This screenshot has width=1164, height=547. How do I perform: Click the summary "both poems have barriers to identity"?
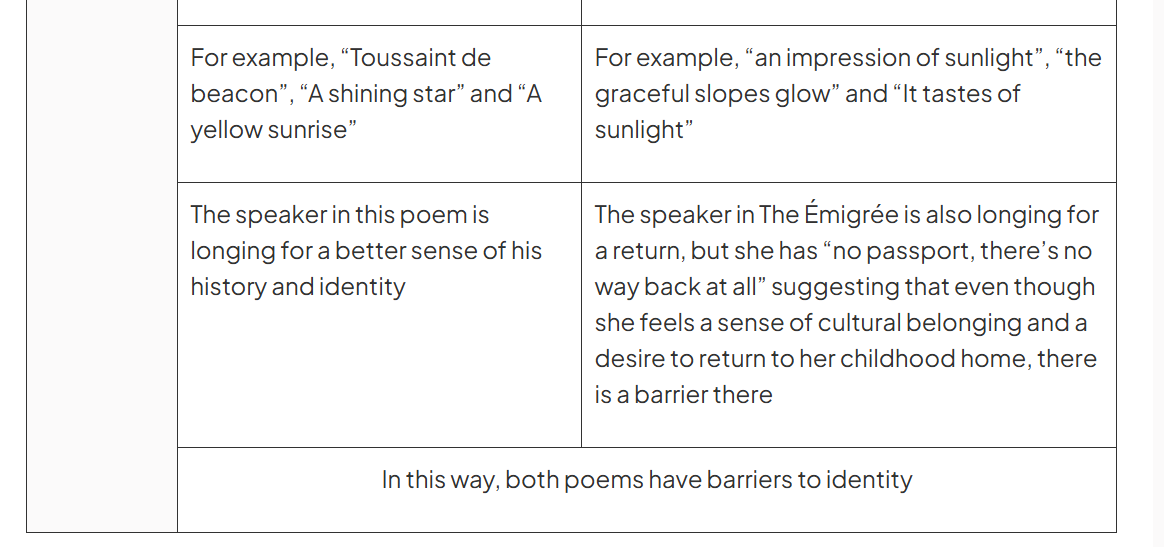(x=708, y=480)
